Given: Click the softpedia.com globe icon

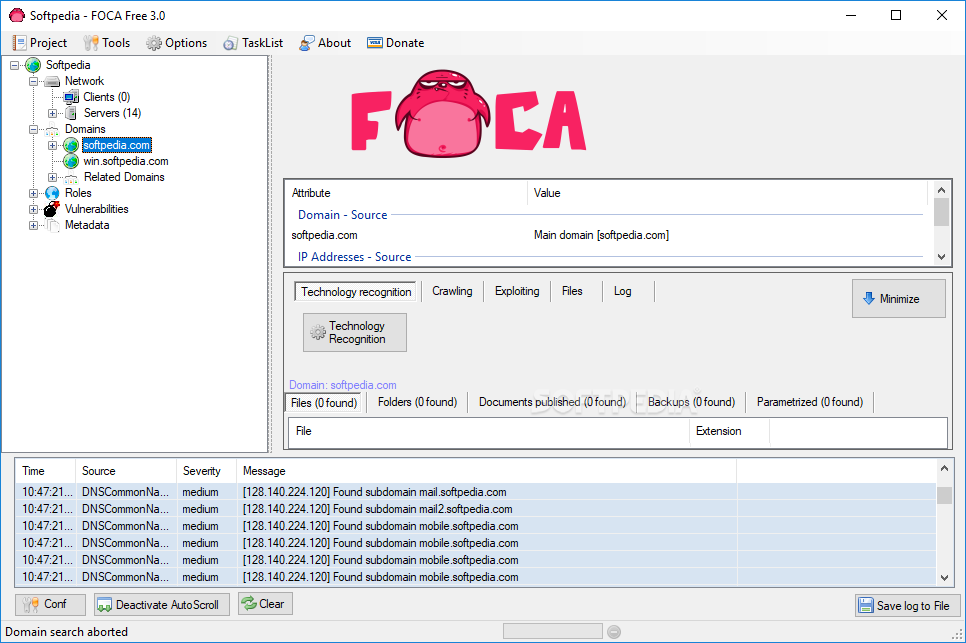Looking at the screenshot, I should coord(71,145).
